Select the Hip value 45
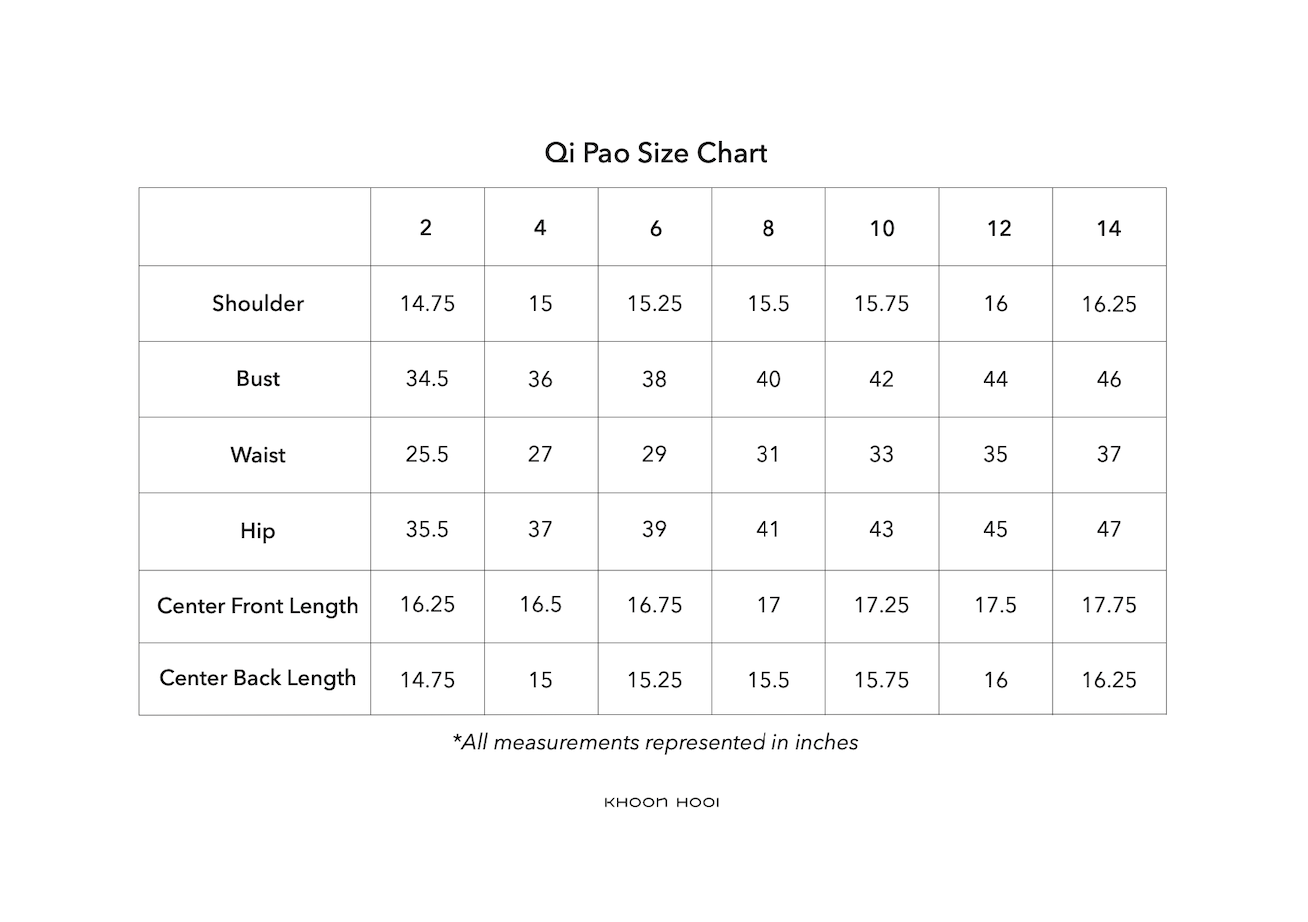This screenshot has height=922, width=1308. tap(995, 530)
